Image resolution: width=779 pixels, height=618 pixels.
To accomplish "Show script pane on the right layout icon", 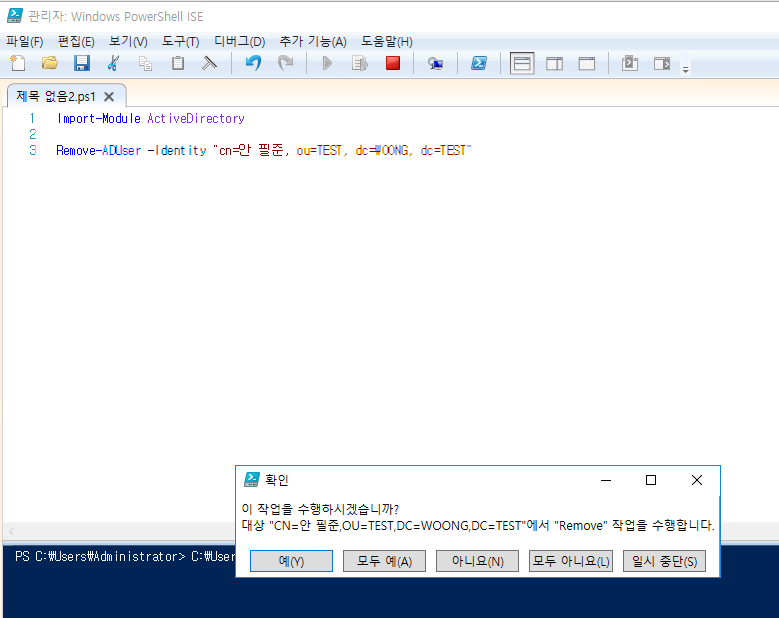I will (x=554, y=64).
